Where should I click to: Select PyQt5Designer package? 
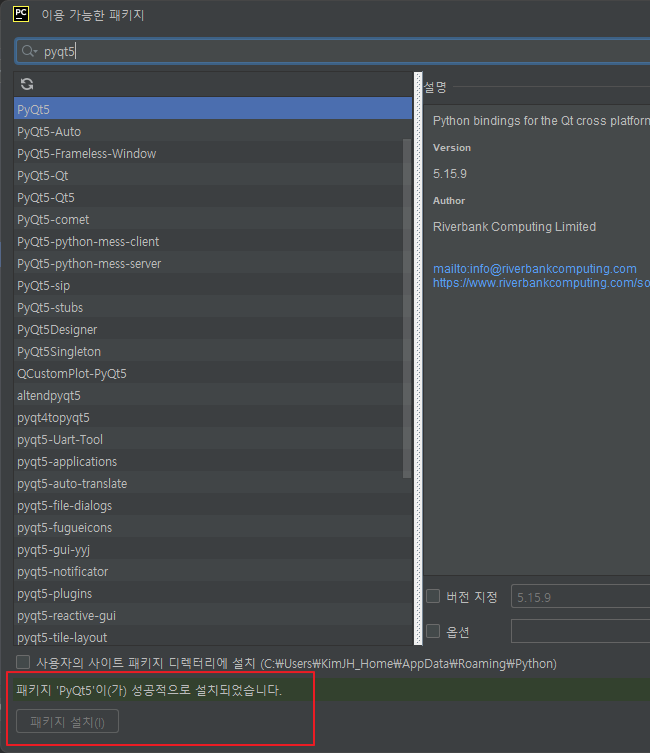213,330
